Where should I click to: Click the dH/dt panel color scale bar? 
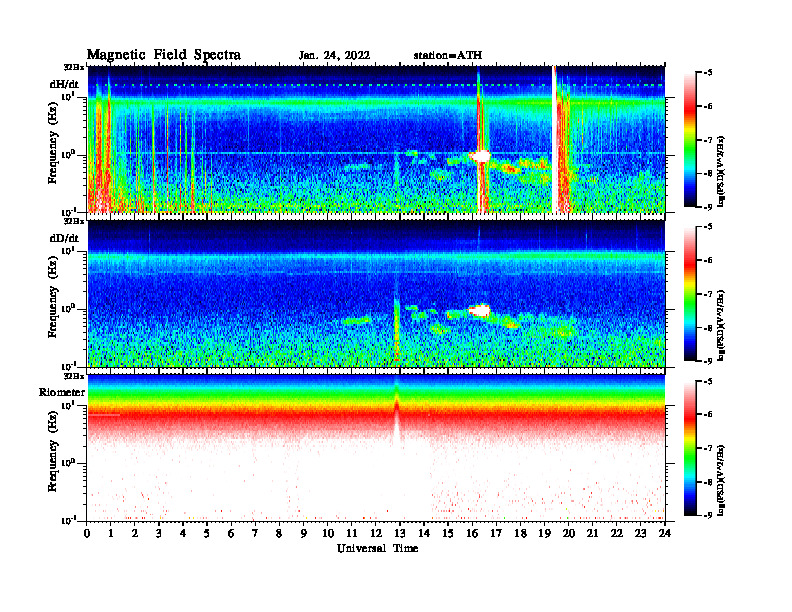click(690, 140)
